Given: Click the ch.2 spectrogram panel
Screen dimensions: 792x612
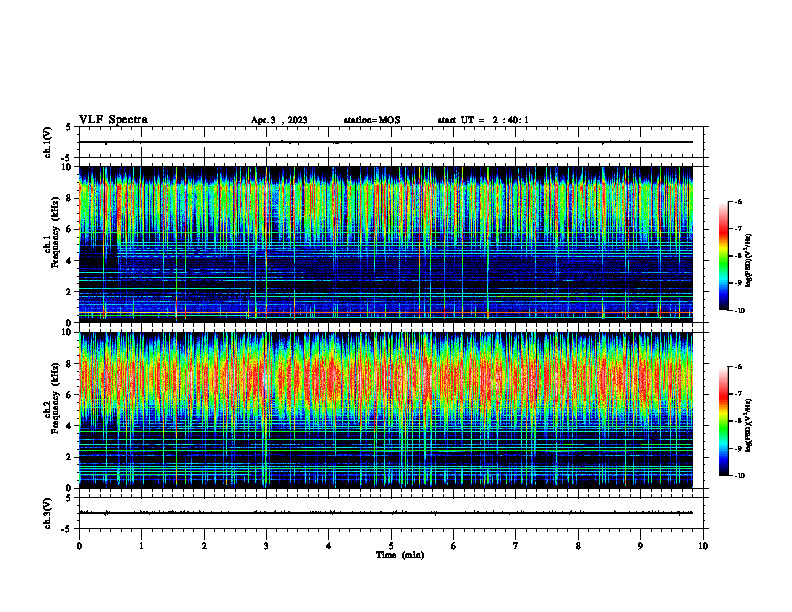Looking at the screenshot, I should point(386,410).
